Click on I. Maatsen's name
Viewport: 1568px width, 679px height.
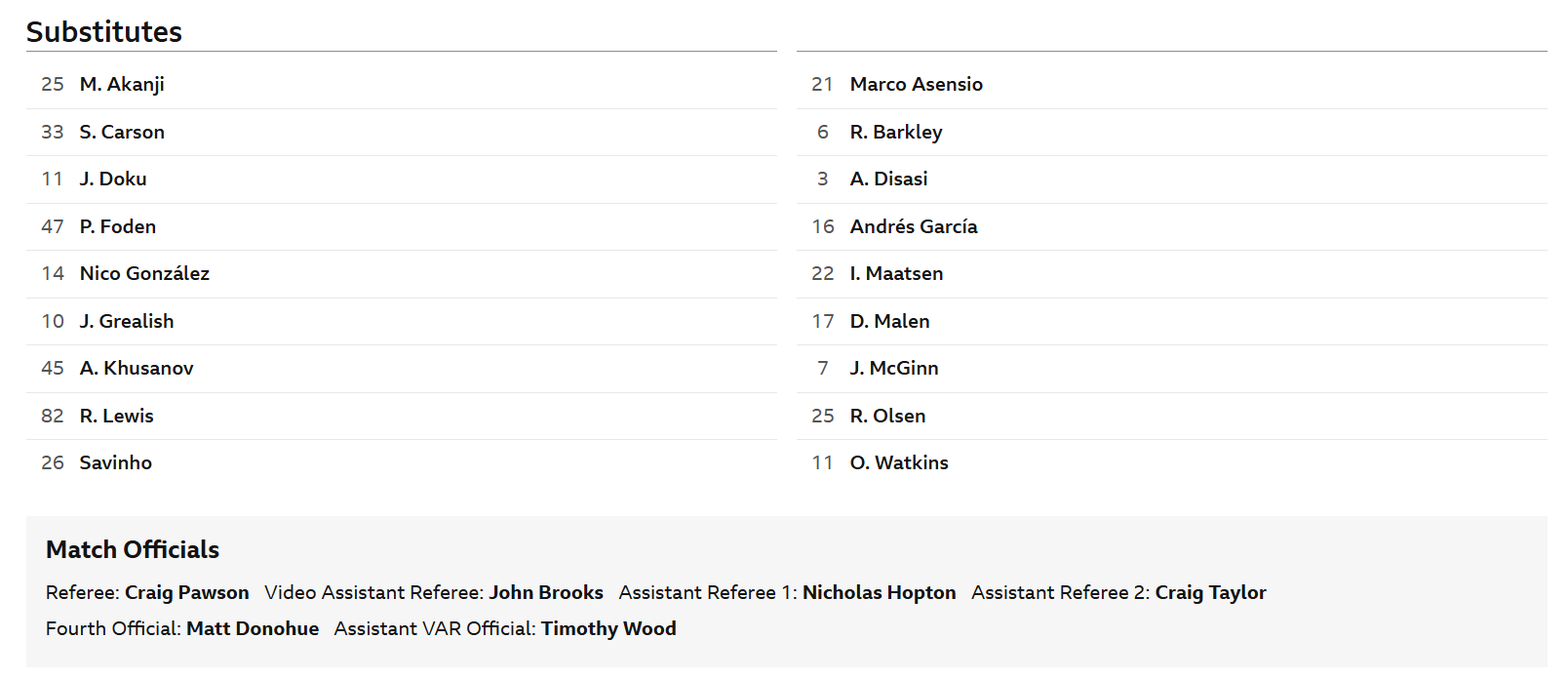[897, 274]
